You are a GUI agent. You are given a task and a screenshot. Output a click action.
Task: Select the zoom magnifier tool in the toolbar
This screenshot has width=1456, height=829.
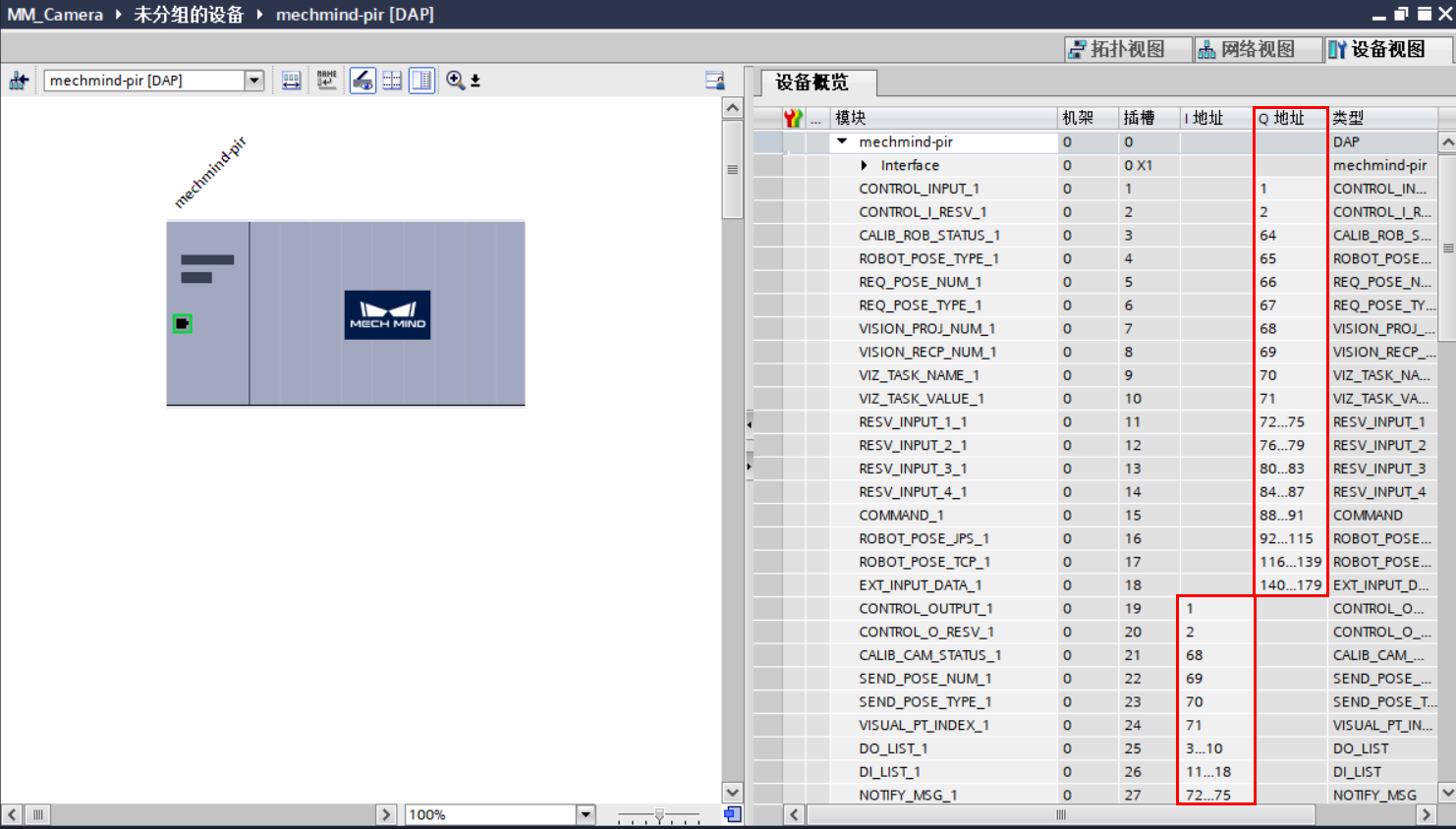[454, 80]
